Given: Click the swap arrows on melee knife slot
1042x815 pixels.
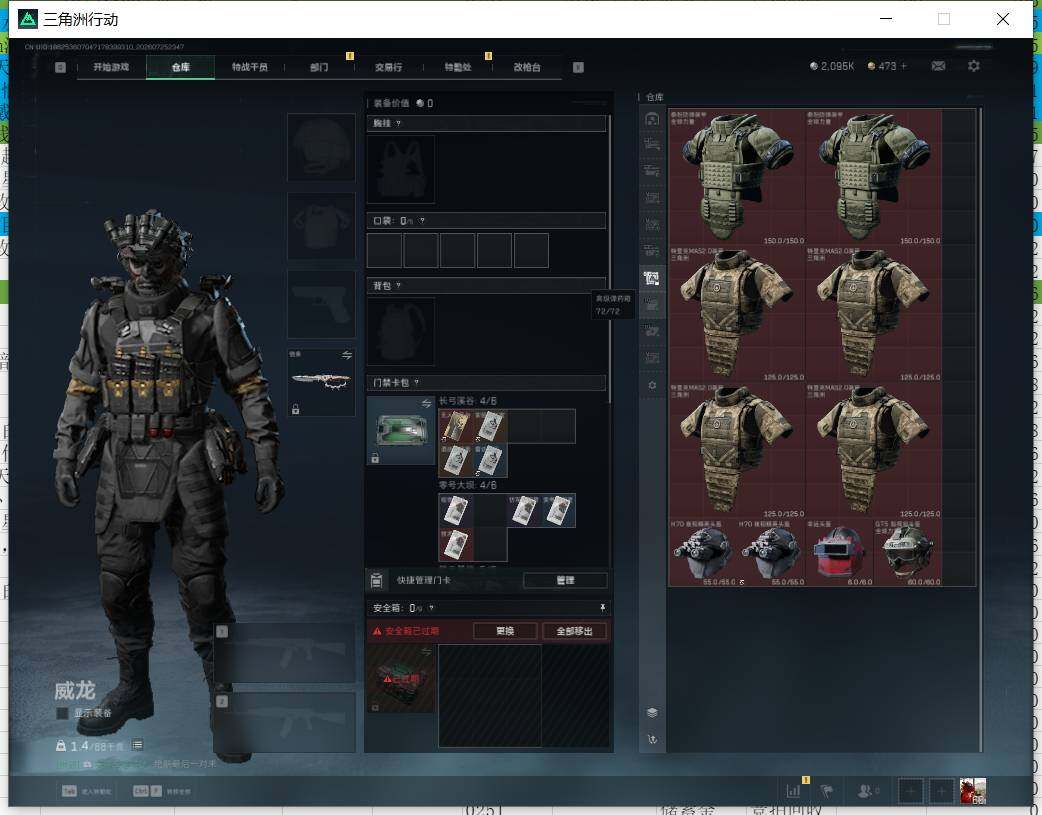Looking at the screenshot, I should [x=346, y=355].
